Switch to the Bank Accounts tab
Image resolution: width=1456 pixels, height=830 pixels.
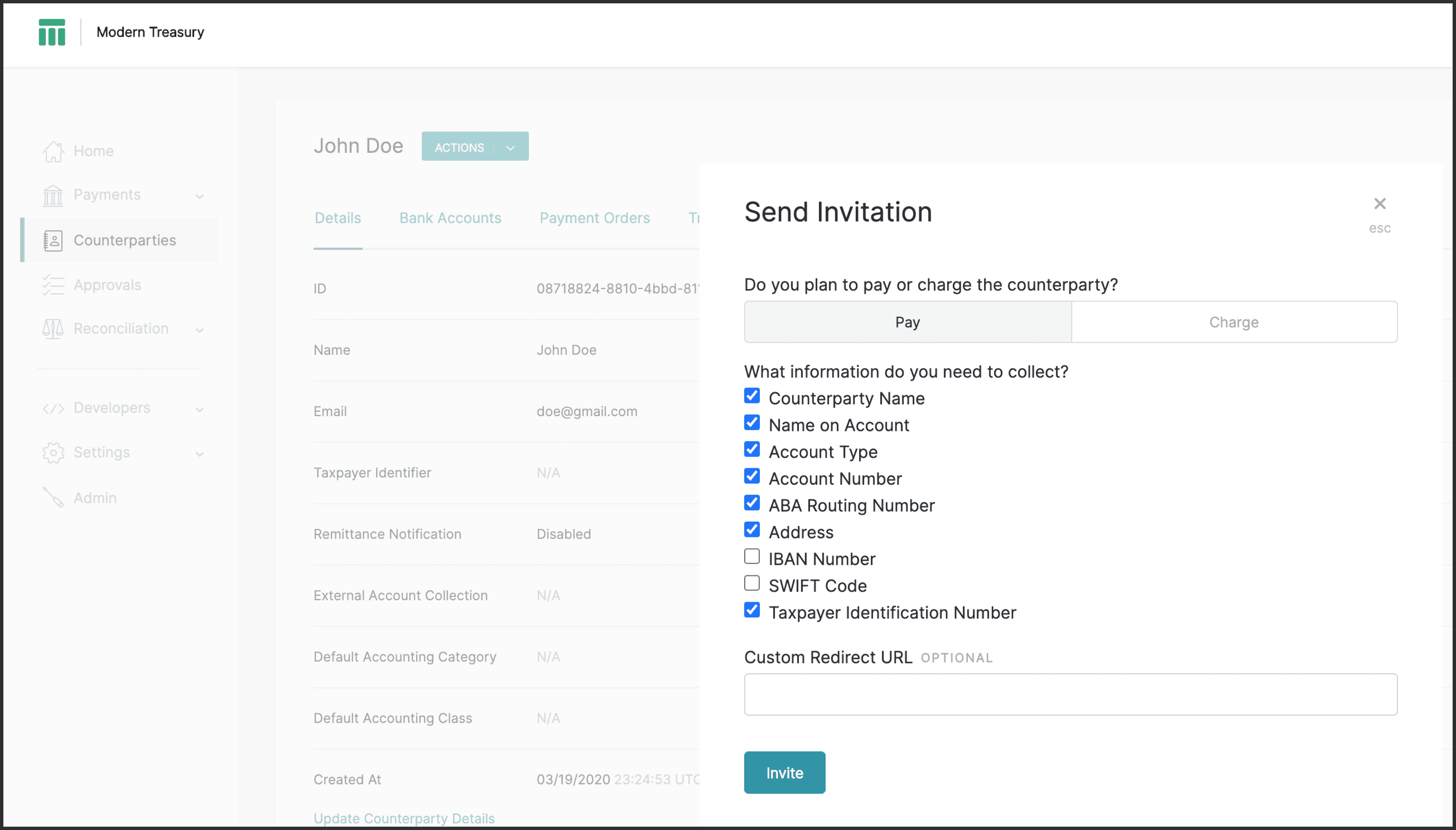pyautogui.click(x=450, y=218)
